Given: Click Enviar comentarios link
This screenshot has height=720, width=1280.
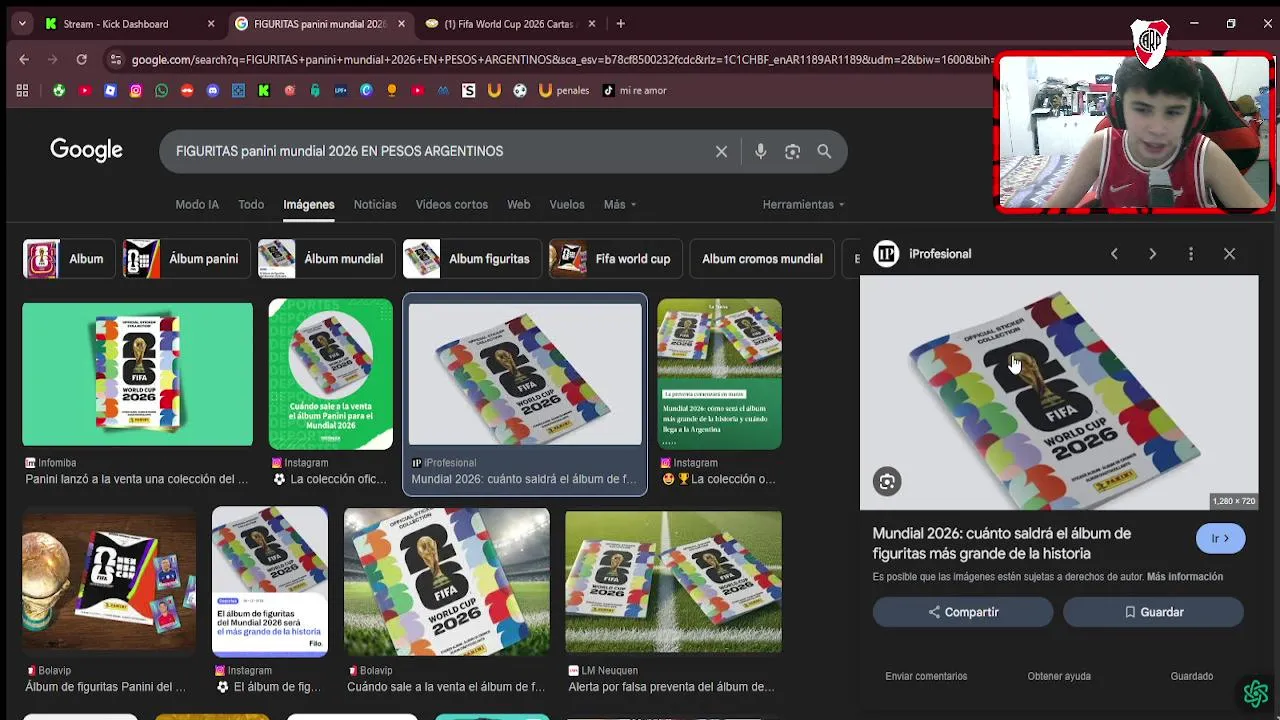Looking at the screenshot, I should click(x=926, y=676).
